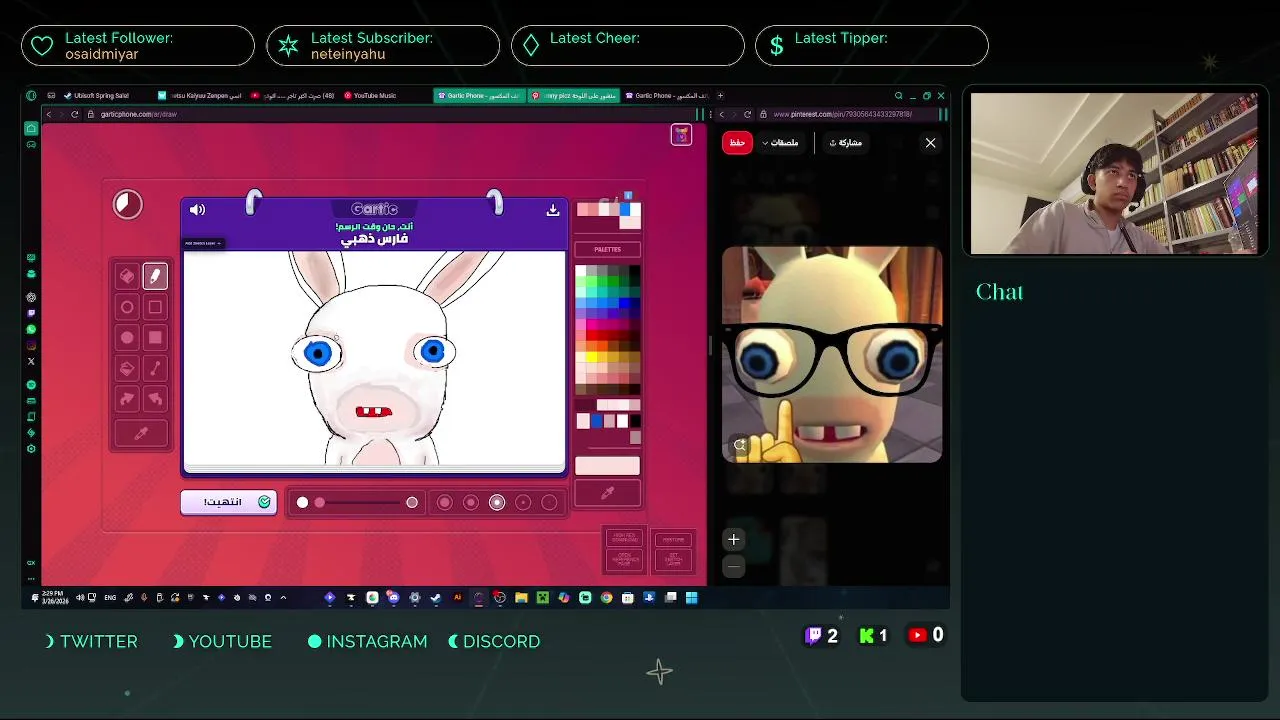
Task: Pick the white swatch at palette top-left
Action: (x=581, y=271)
